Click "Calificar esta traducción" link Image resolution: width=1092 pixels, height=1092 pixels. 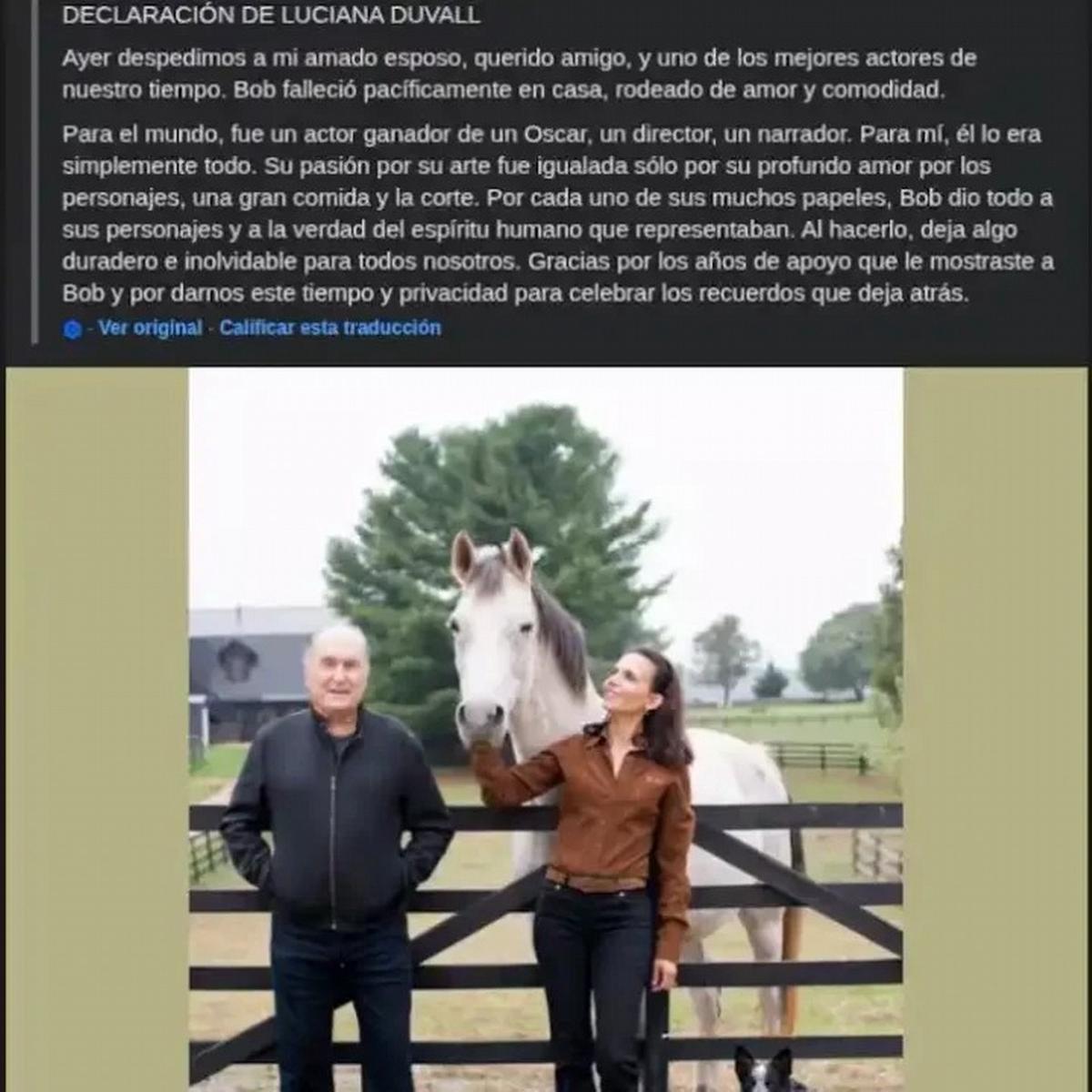[x=330, y=328]
